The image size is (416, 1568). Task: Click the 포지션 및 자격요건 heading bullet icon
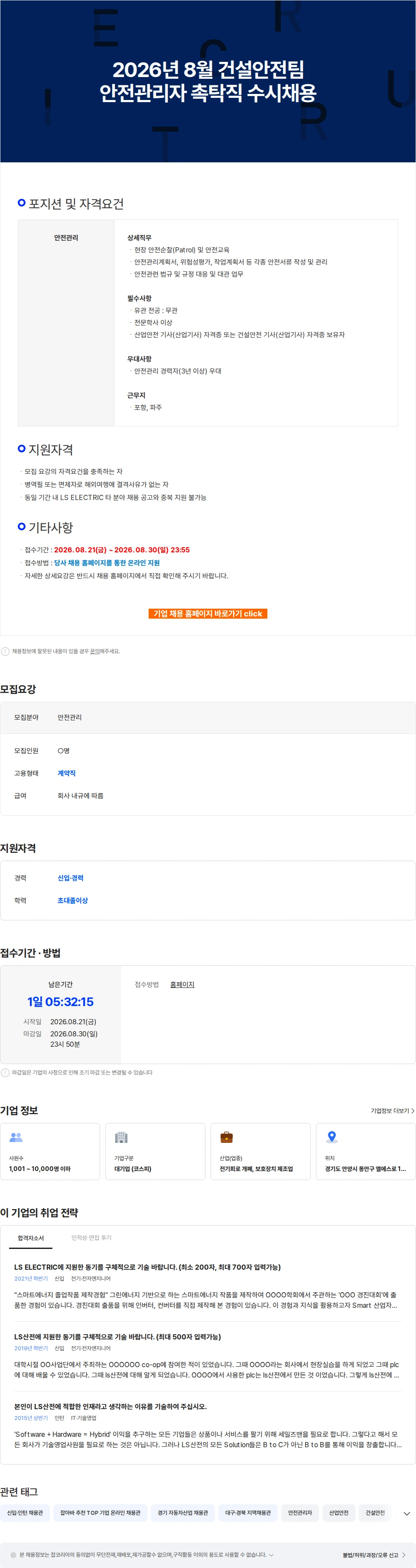coord(22,203)
